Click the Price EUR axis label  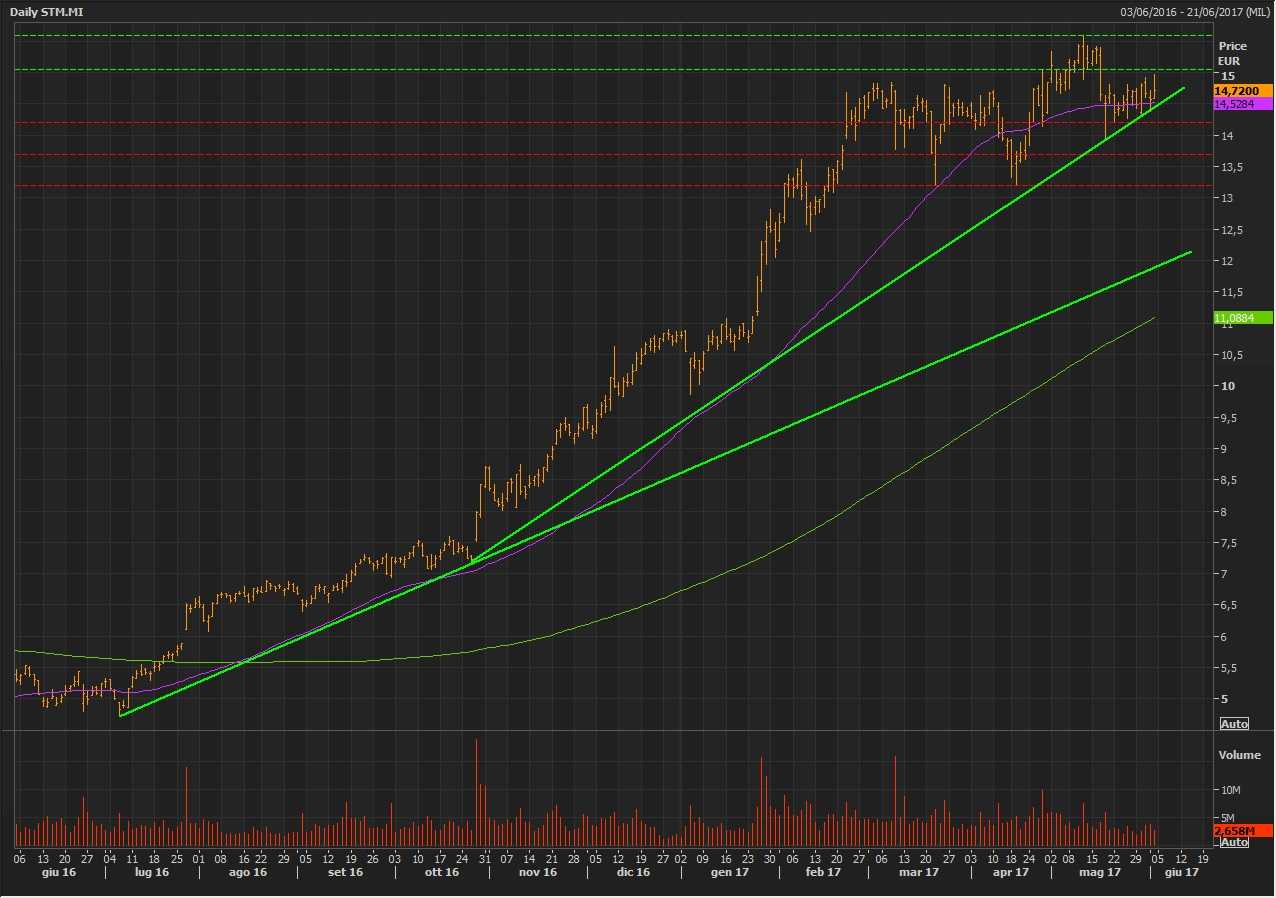[x=1232, y=53]
